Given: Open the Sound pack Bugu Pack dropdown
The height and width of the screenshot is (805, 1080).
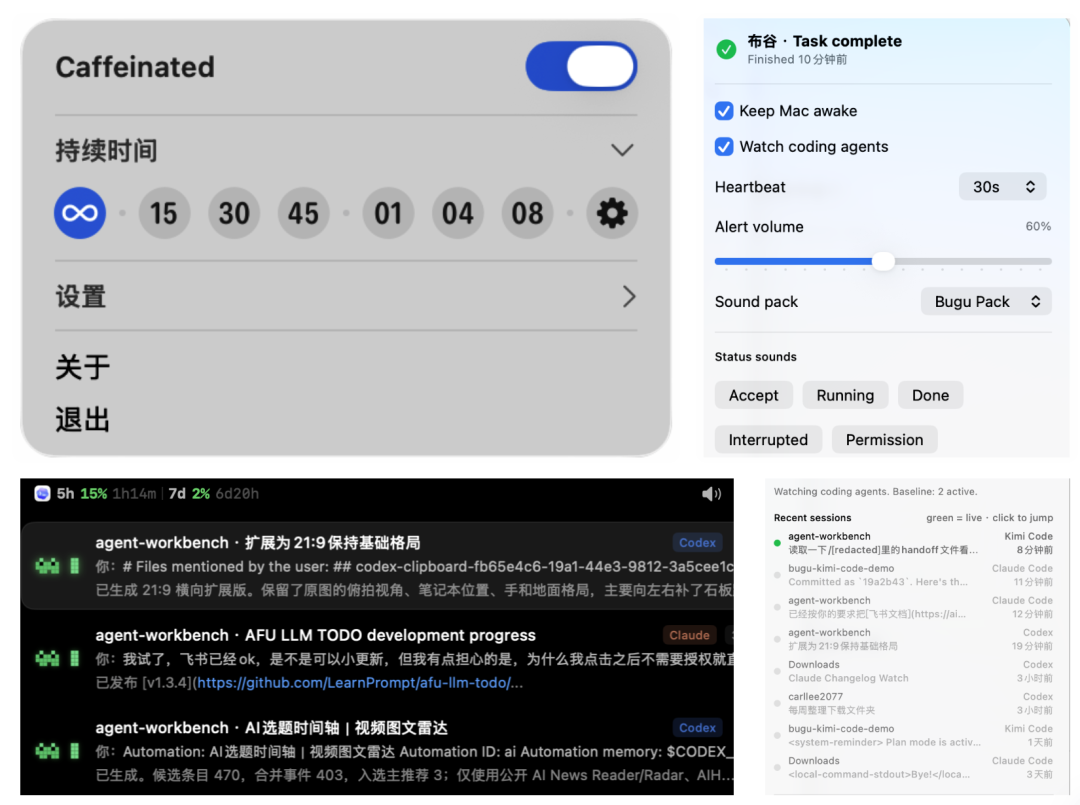Looking at the screenshot, I should pos(986,302).
